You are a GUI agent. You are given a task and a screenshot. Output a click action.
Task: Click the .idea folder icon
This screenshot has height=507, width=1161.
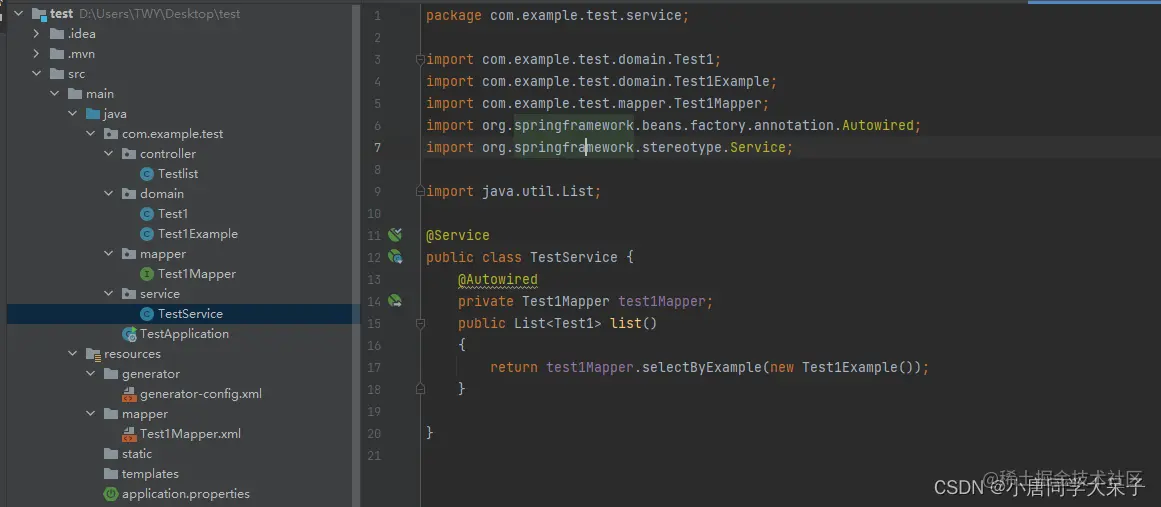pyautogui.click(x=57, y=33)
